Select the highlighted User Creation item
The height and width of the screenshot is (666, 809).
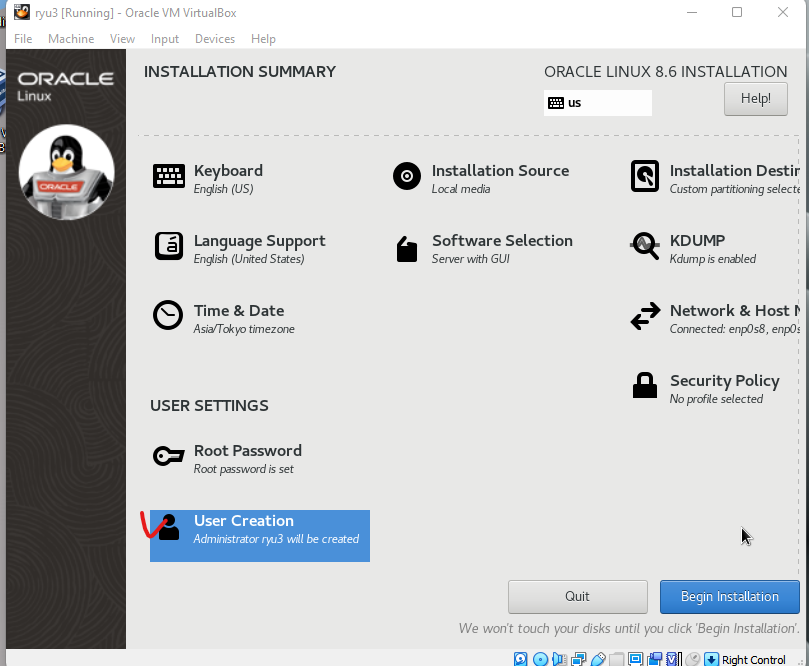(260, 535)
